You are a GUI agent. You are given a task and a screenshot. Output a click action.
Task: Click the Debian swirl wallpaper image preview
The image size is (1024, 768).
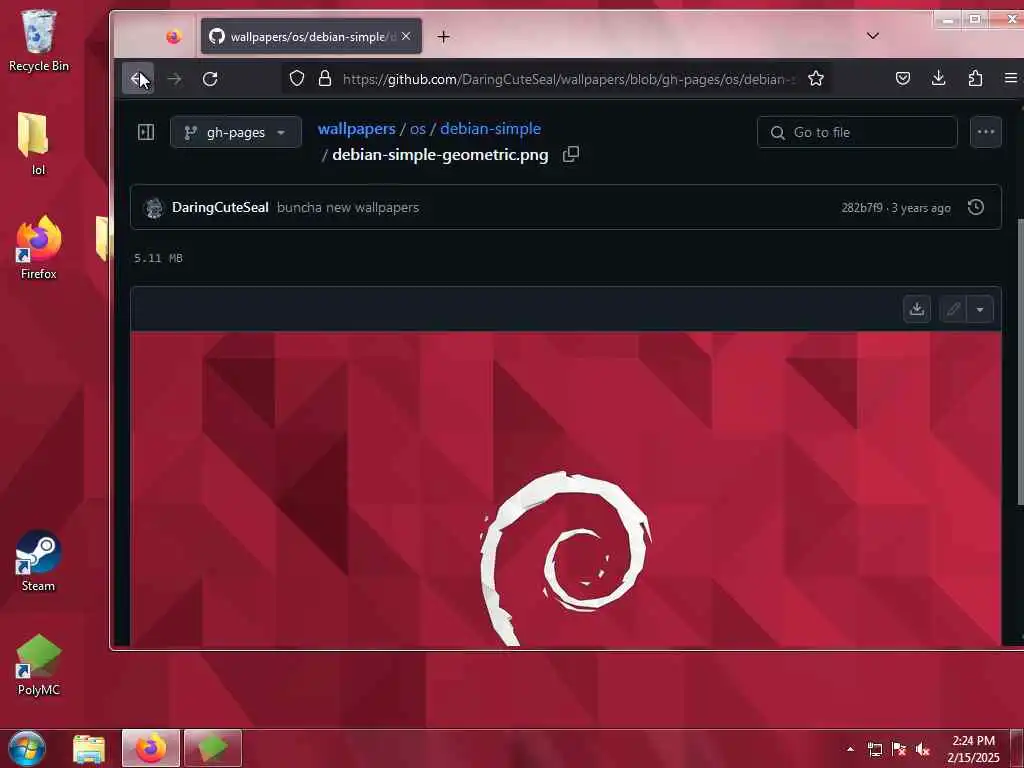566,489
